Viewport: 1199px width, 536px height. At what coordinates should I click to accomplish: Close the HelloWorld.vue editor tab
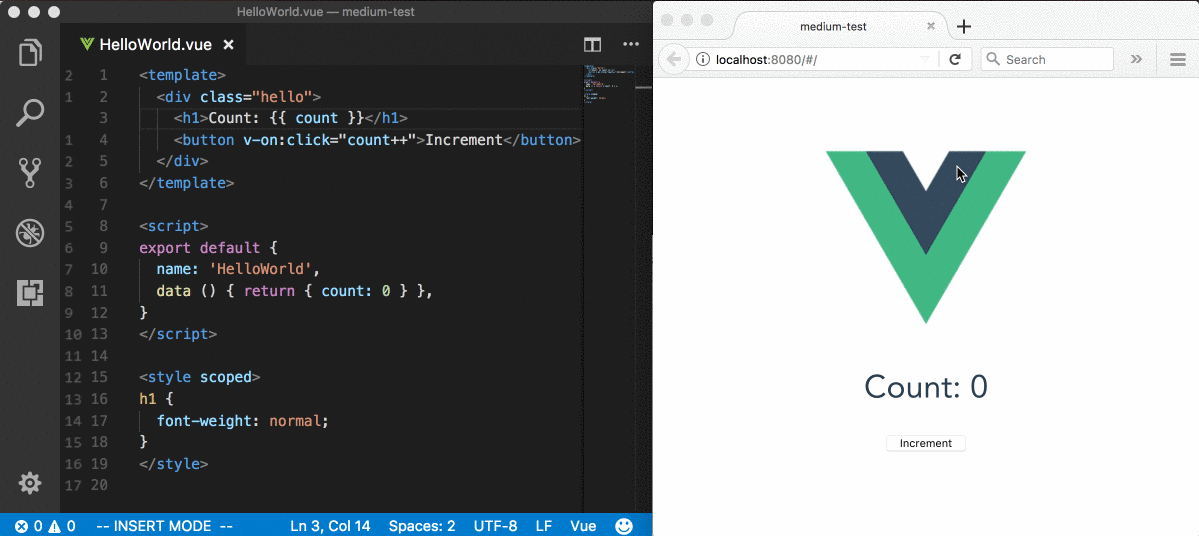pyautogui.click(x=228, y=45)
